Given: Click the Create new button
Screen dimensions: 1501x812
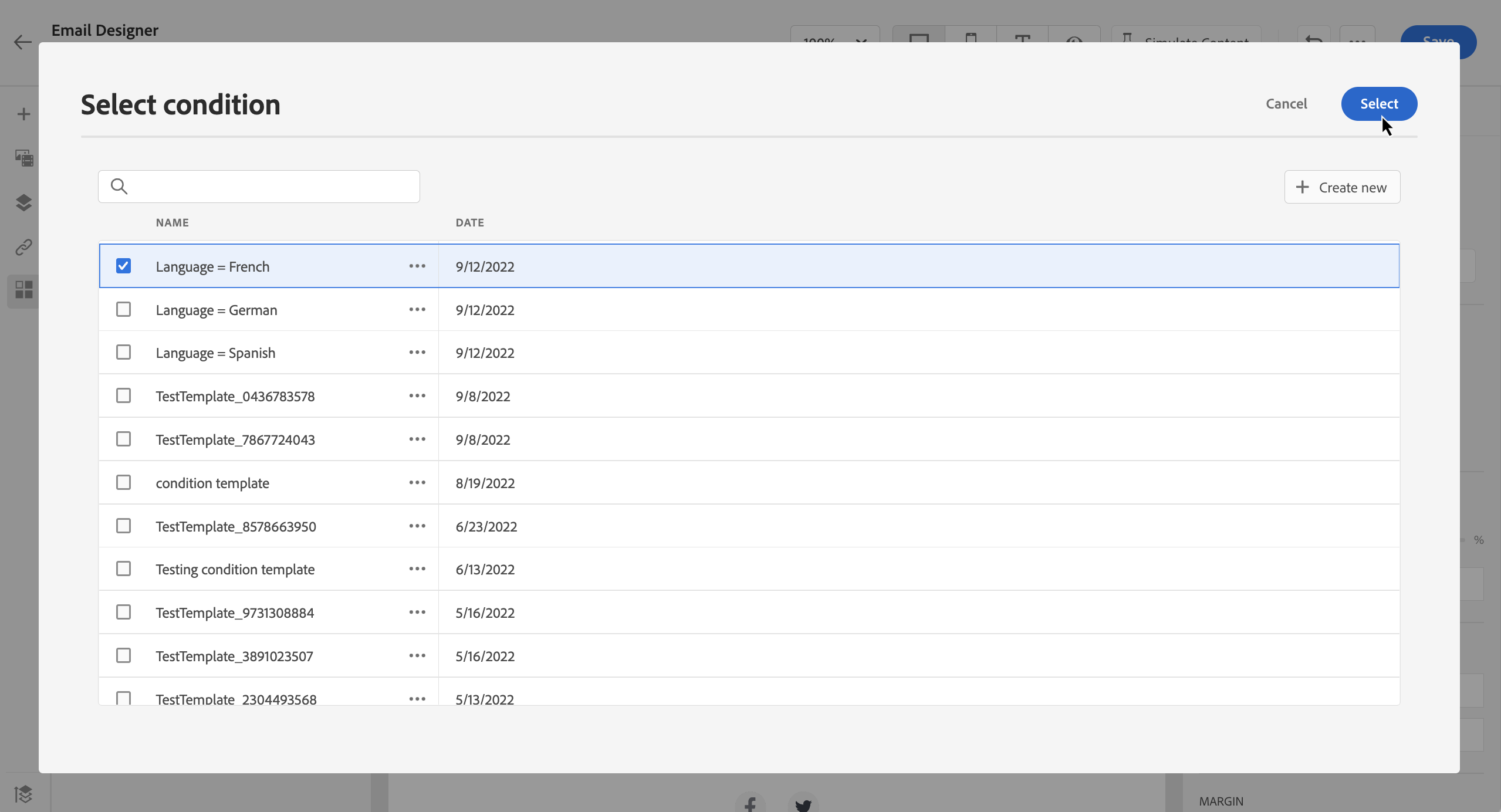Looking at the screenshot, I should tap(1341, 187).
